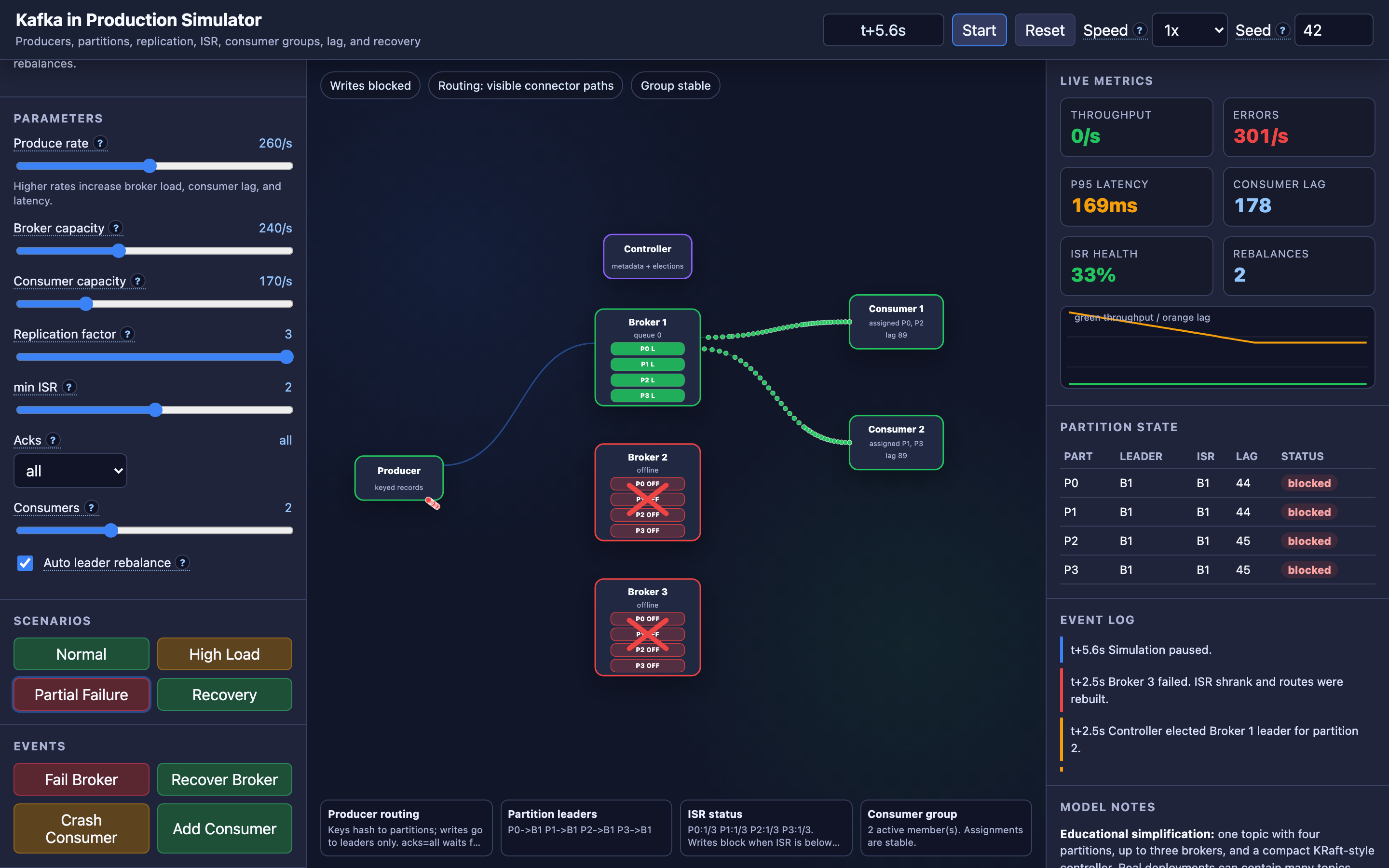Trigger the Recover Broker event

[224, 779]
